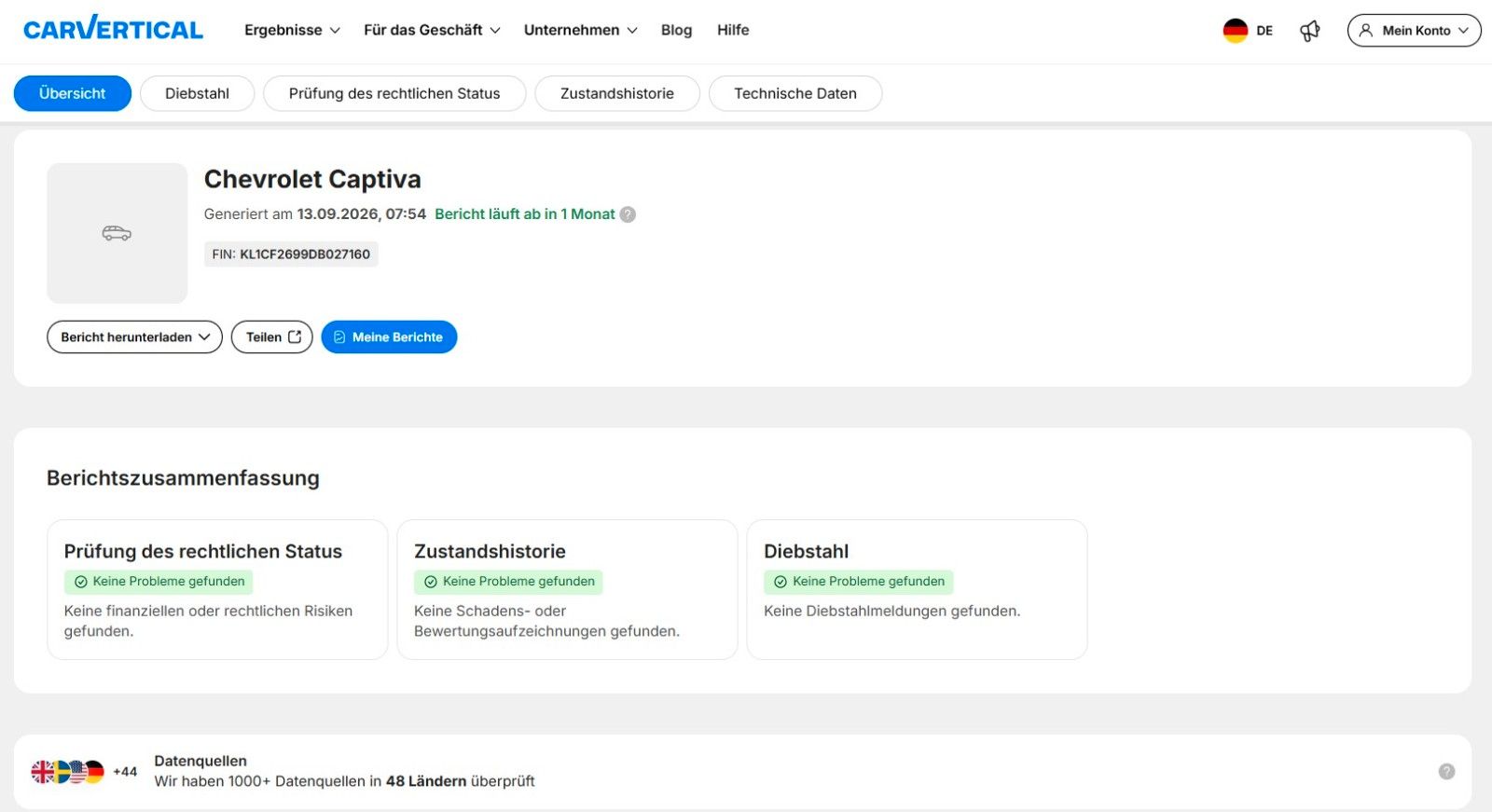Click the green check icon under Zustandshistorie
This screenshot has width=1492, height=812.
coord(431,582)
